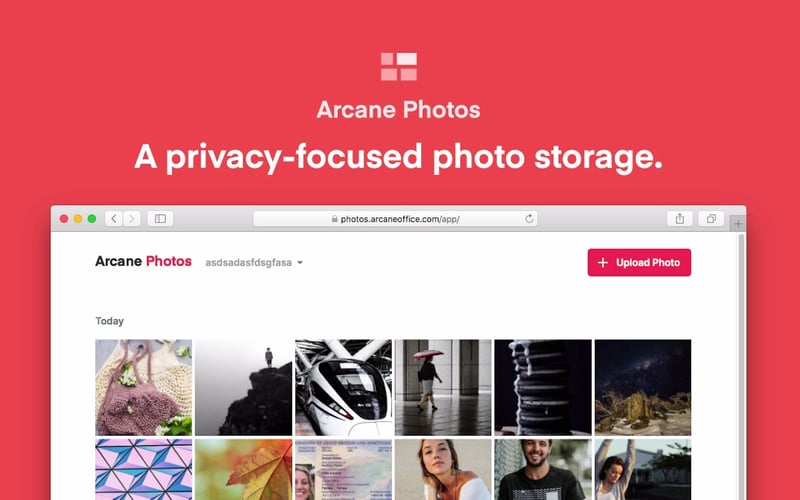Click the Safari forward arrow button

tap(132, 219)
